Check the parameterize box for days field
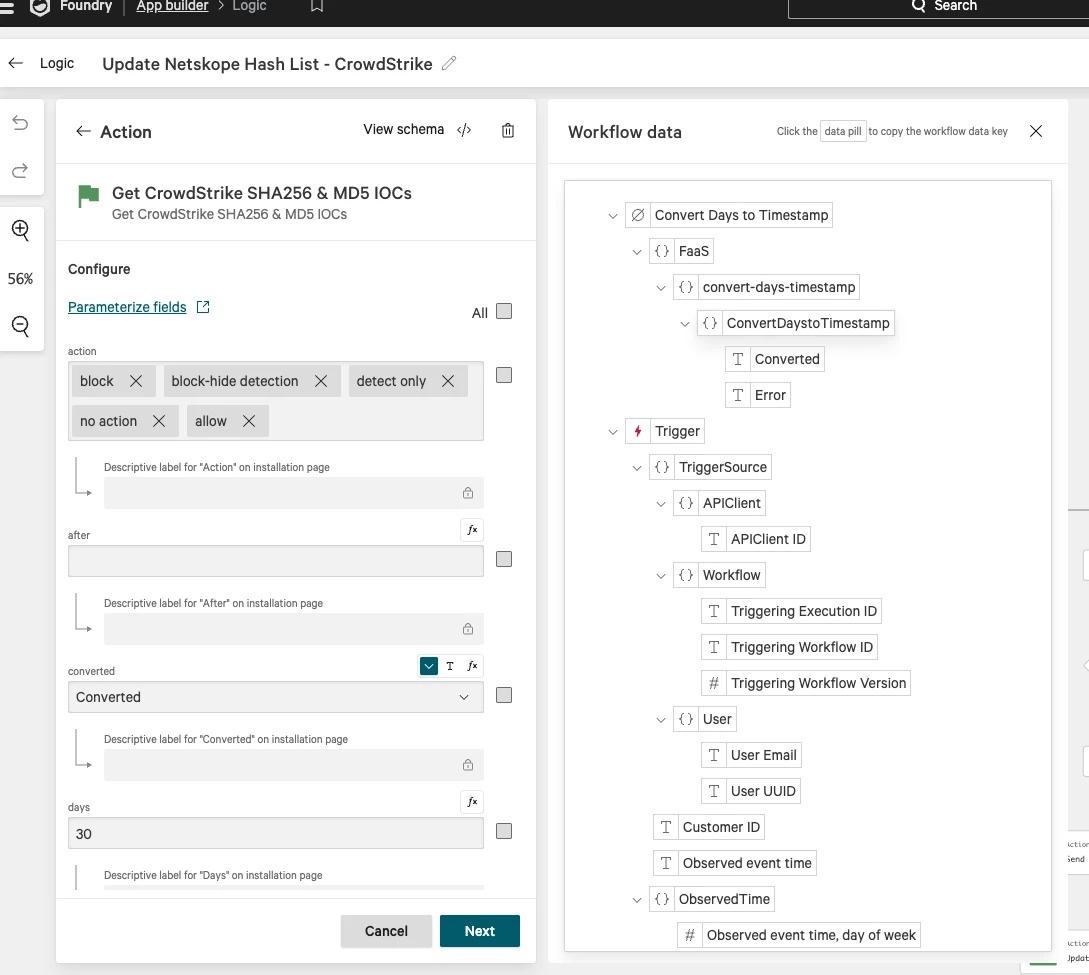The width and height of the screenshot is (1089, 975). pyautogui.click(x=504, y=832)
